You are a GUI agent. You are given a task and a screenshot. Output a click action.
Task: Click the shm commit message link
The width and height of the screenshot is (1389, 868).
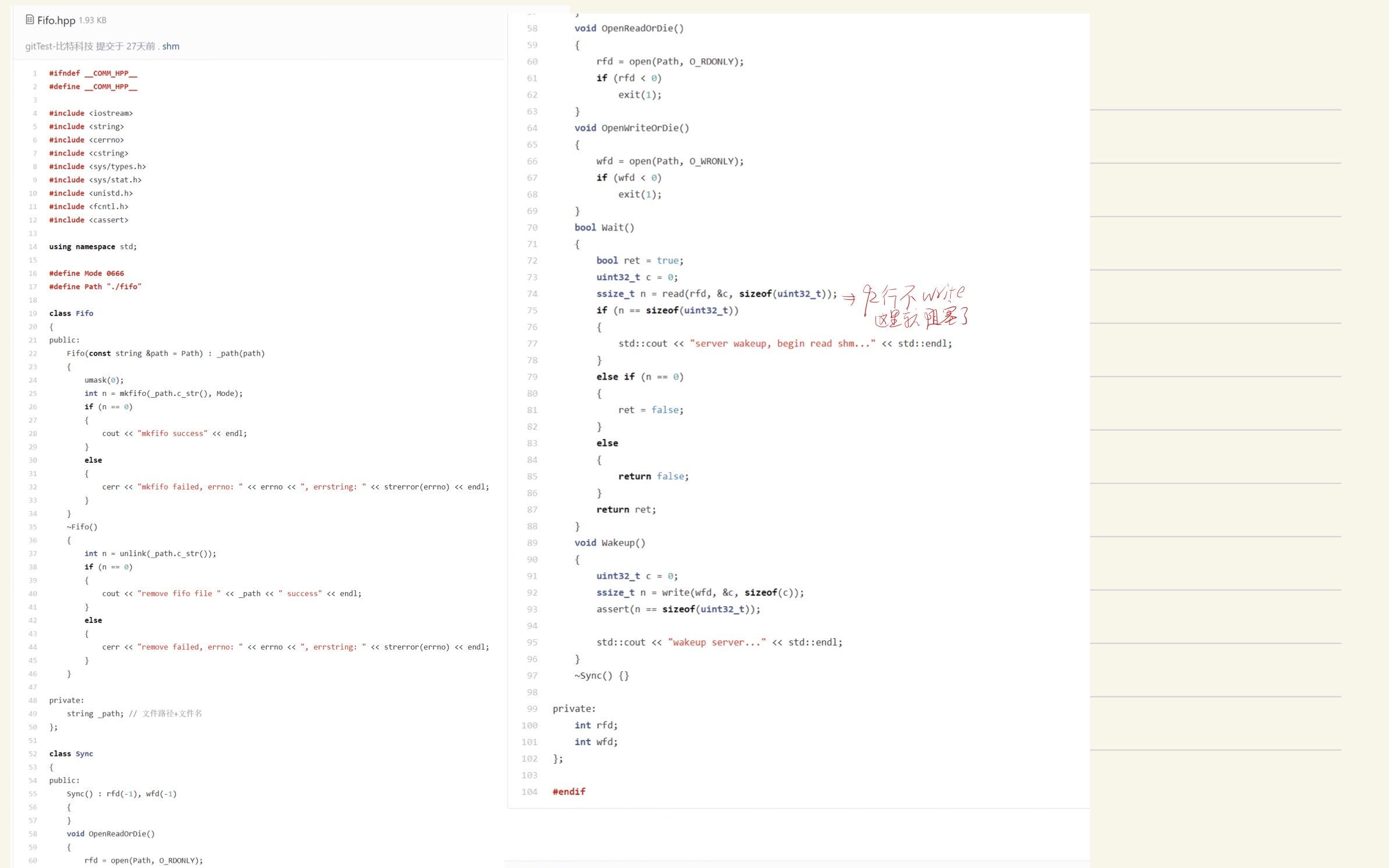[171, 47]
